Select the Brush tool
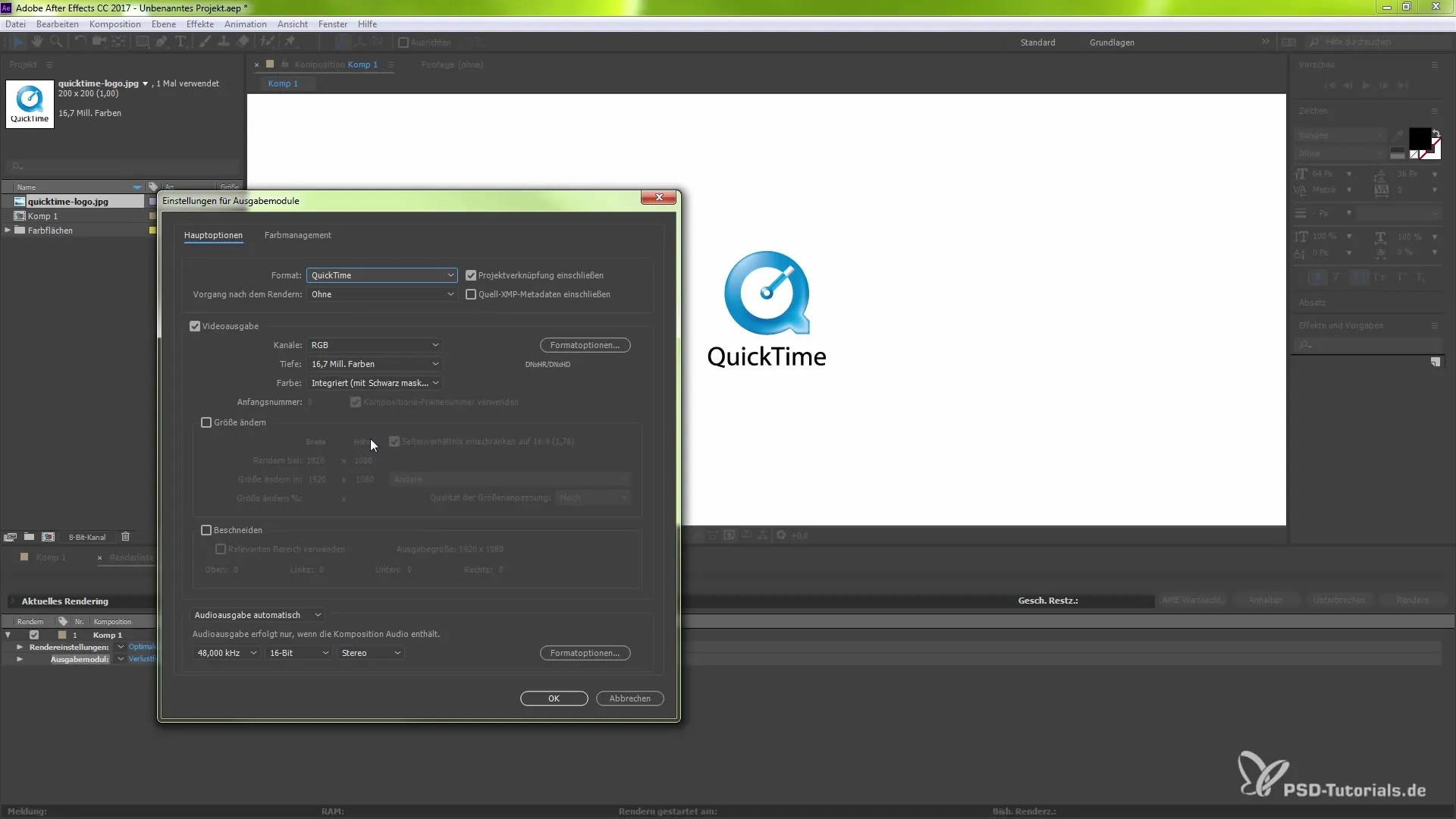1456x819 pixels. 205,42
